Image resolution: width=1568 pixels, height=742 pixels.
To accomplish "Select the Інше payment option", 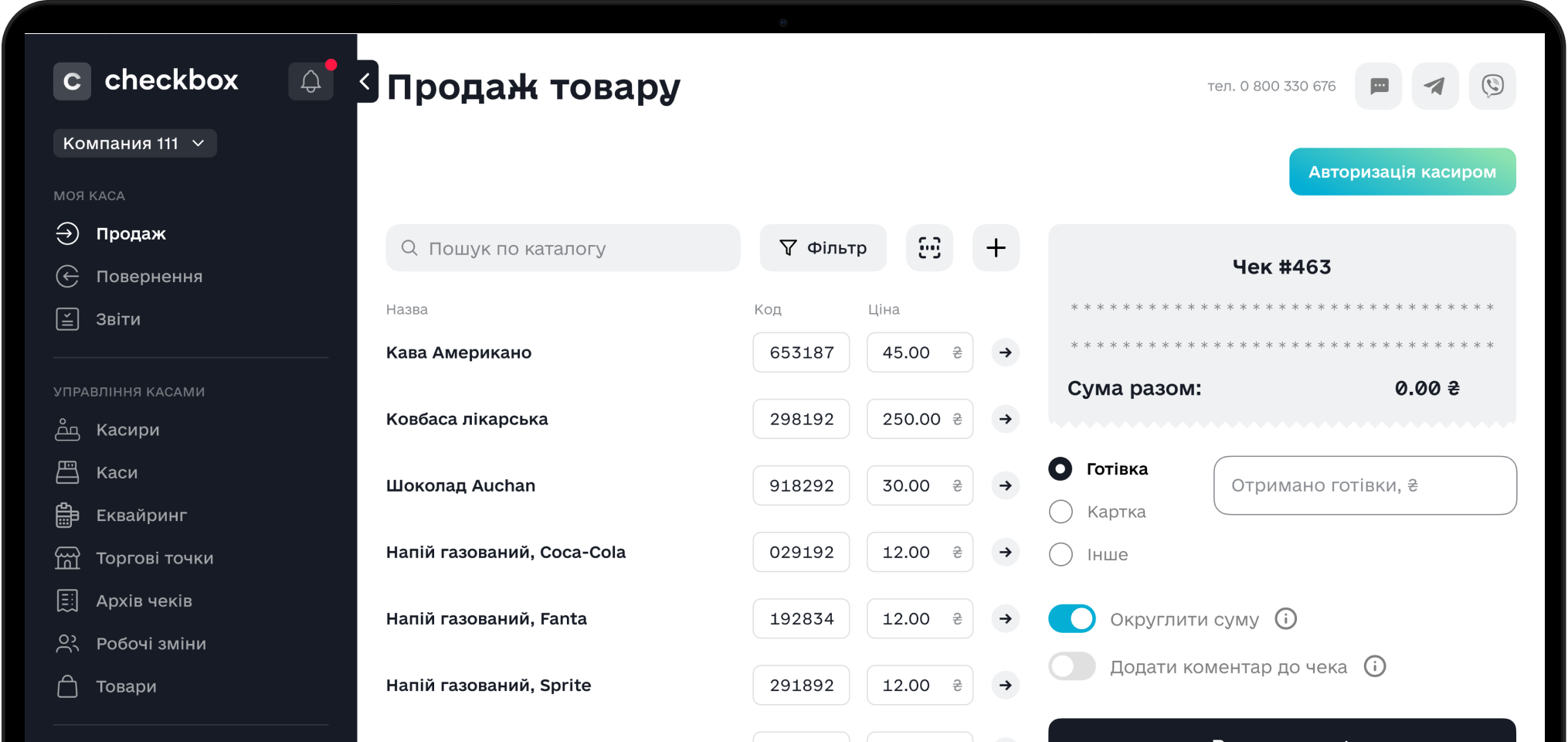I will click(1061, 554).
